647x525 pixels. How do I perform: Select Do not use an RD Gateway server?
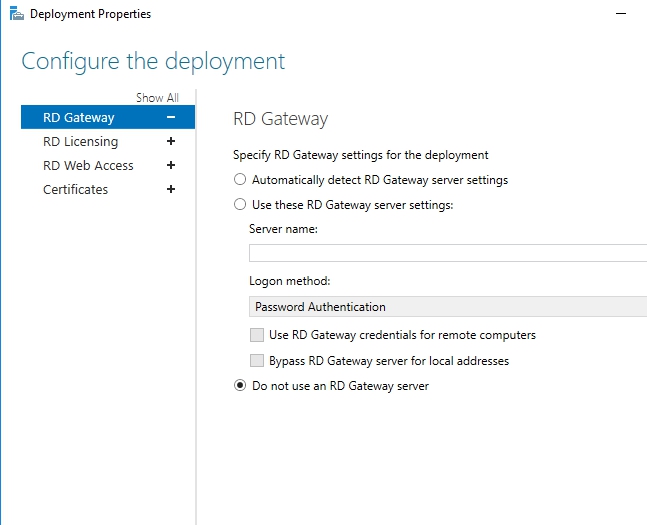(x=239, y=386)
